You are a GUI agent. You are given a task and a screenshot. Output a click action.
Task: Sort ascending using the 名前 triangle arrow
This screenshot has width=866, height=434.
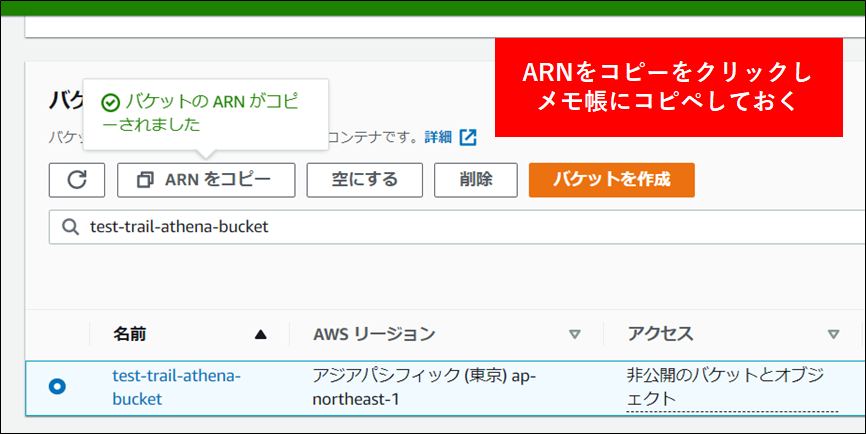261,334
